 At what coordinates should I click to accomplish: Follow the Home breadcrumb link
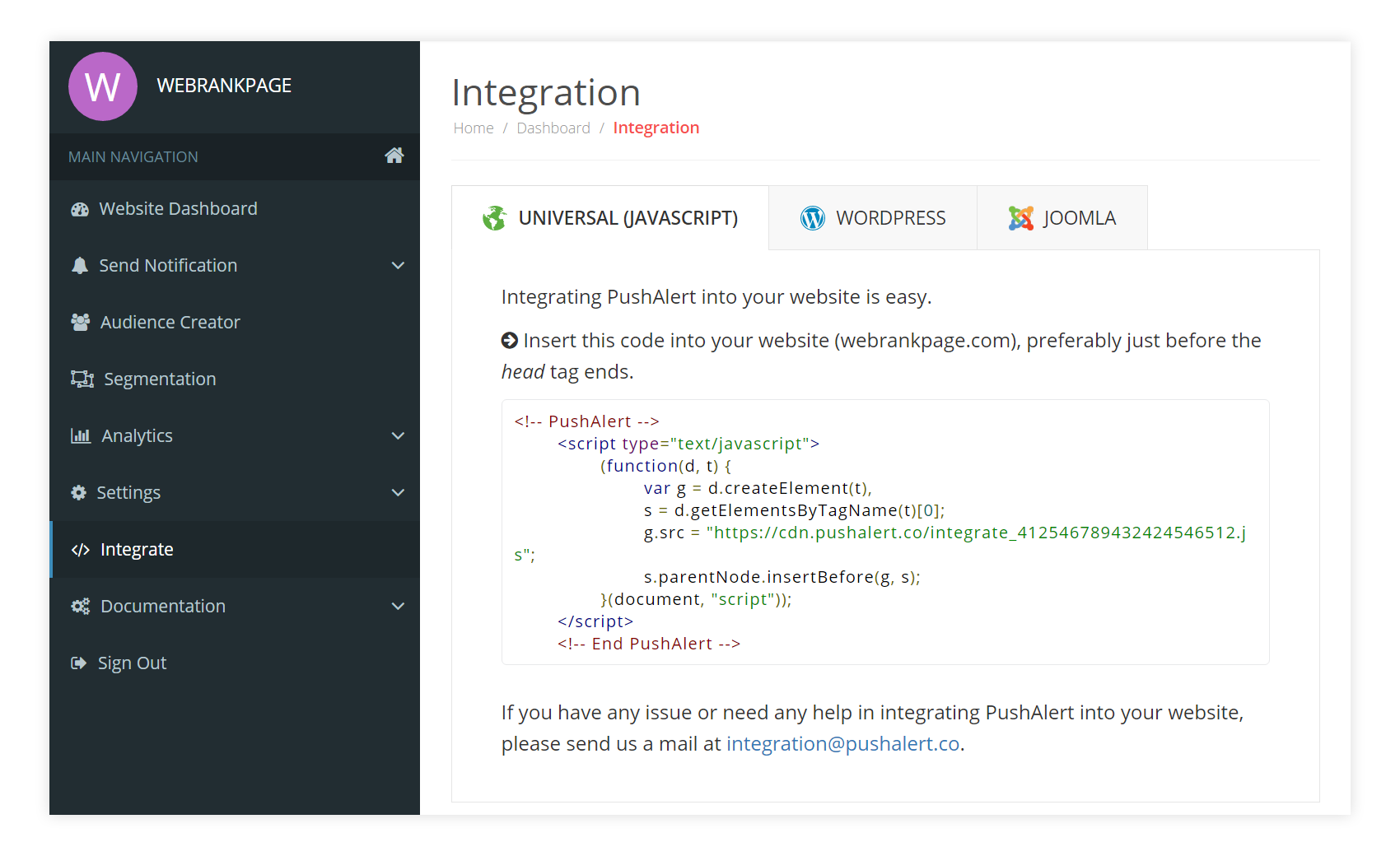(x=474, y=128)
